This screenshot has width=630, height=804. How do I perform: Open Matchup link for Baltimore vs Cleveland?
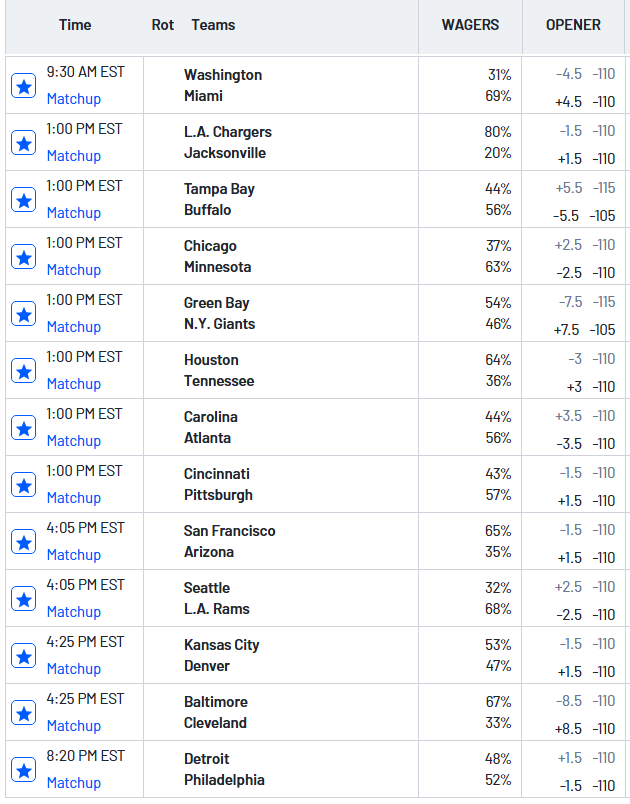[x=74, y=726]
